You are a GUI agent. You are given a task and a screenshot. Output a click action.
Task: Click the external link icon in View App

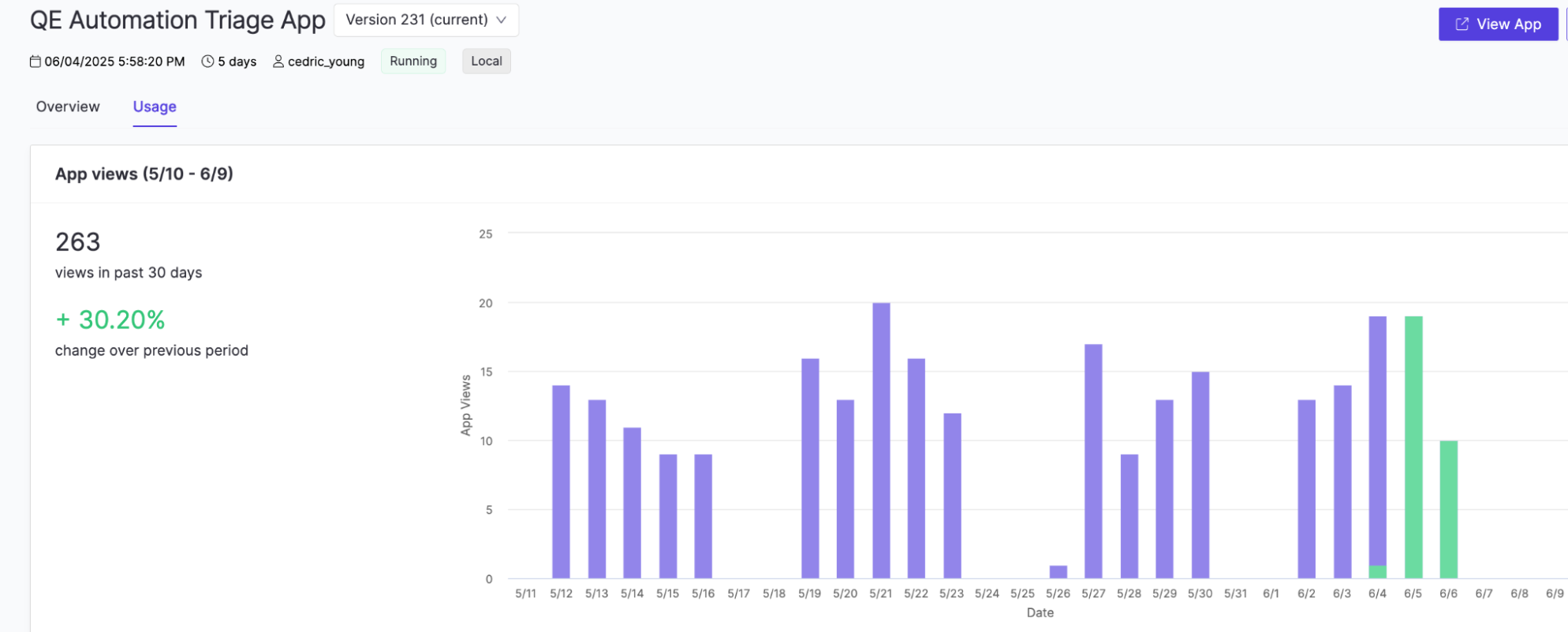coord(1462,24)
